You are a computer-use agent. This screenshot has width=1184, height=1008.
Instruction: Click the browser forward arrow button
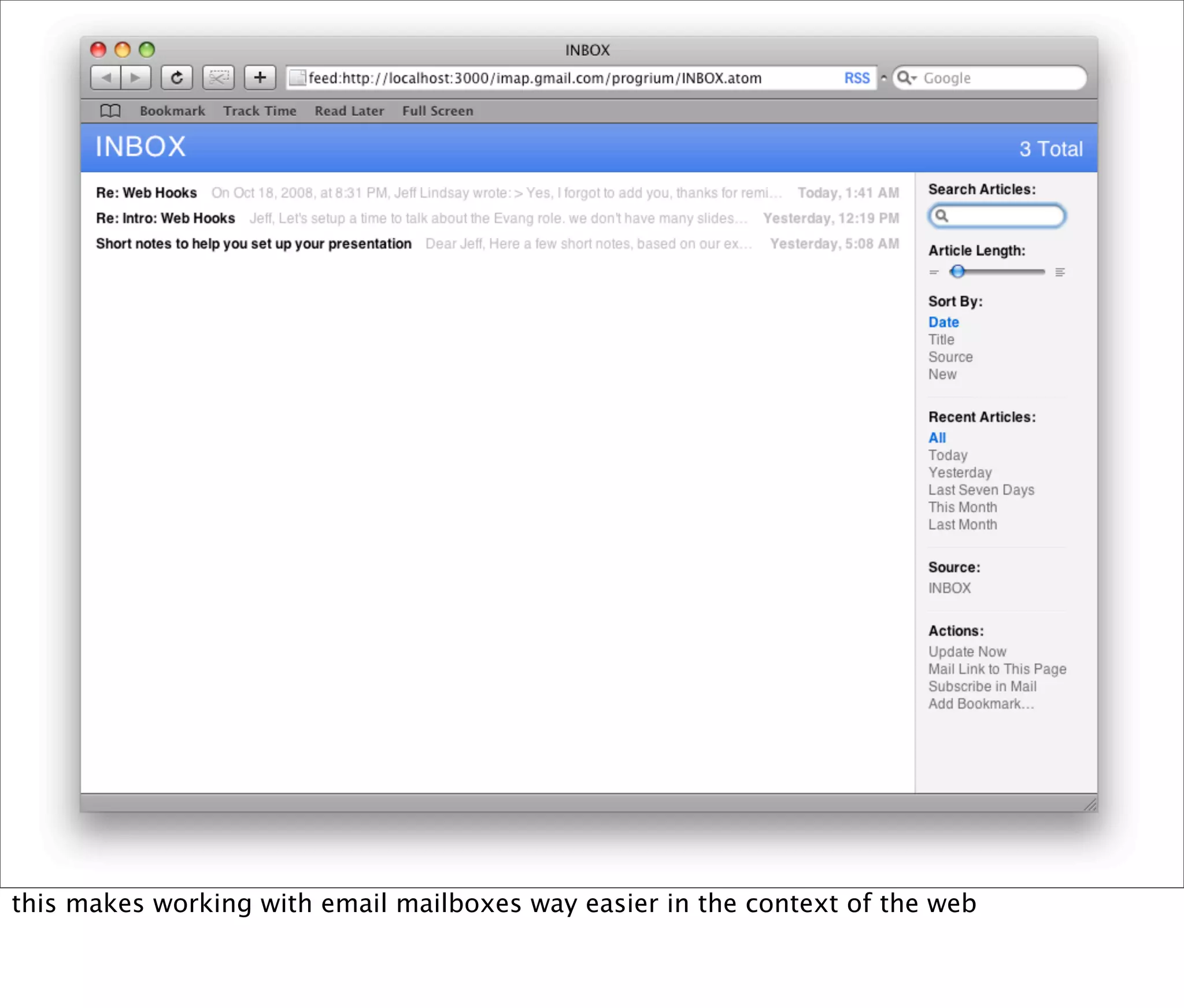tap(136, 77)
